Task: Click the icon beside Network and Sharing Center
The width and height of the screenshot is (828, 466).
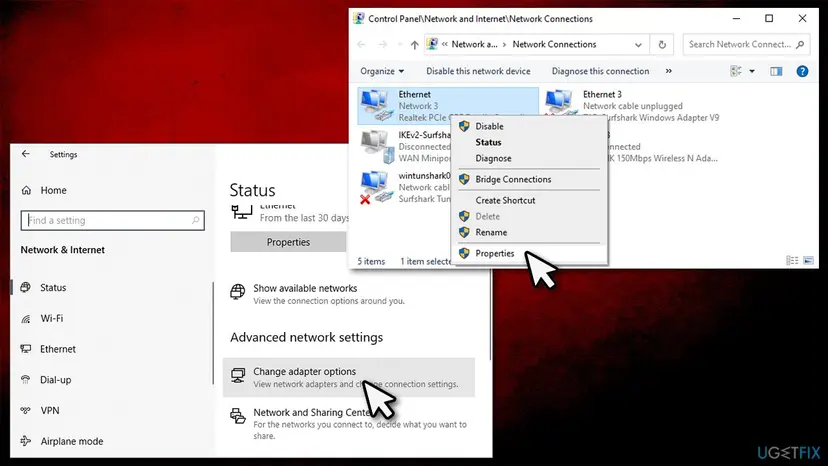Action: tap(238, 416)
